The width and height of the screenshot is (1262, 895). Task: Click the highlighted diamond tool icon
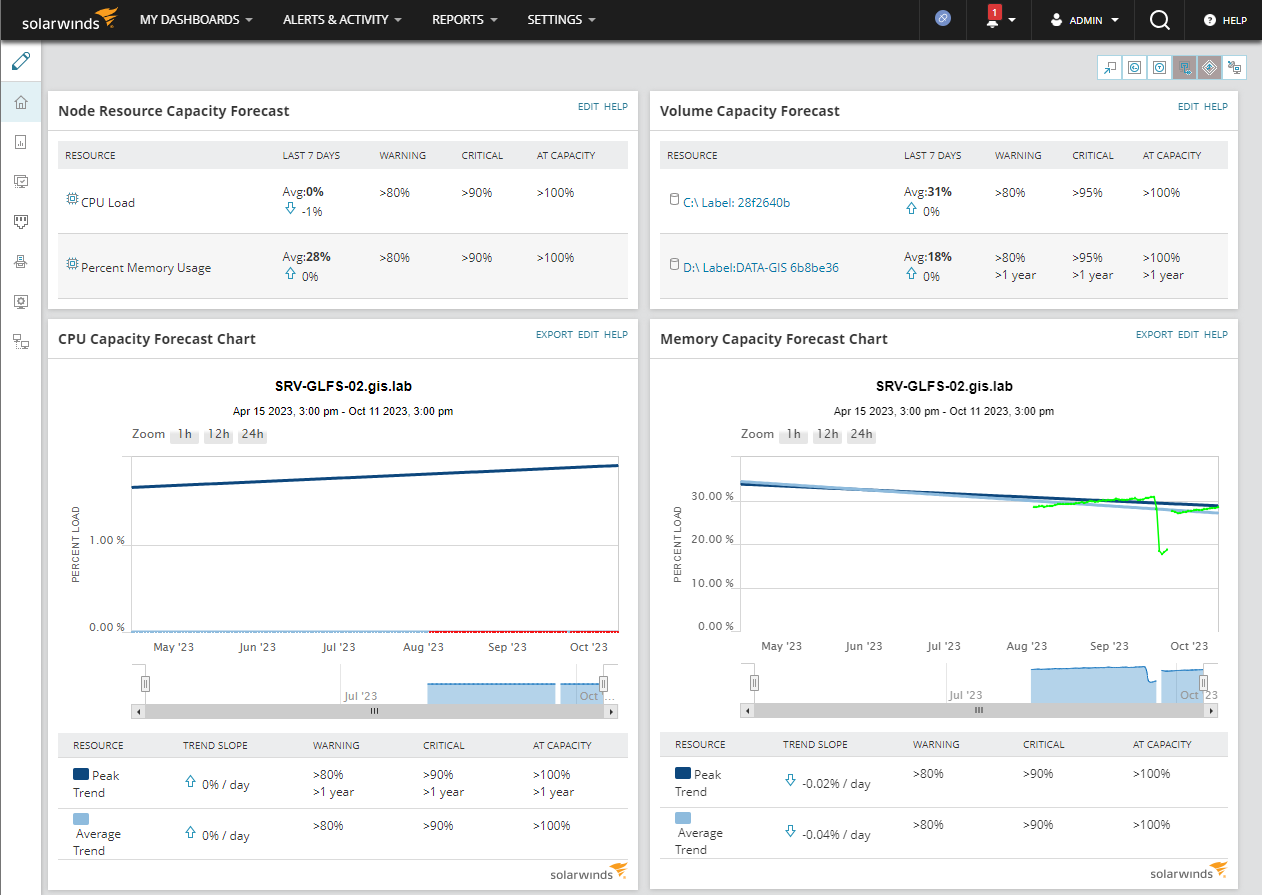[x=1210, y=68]
